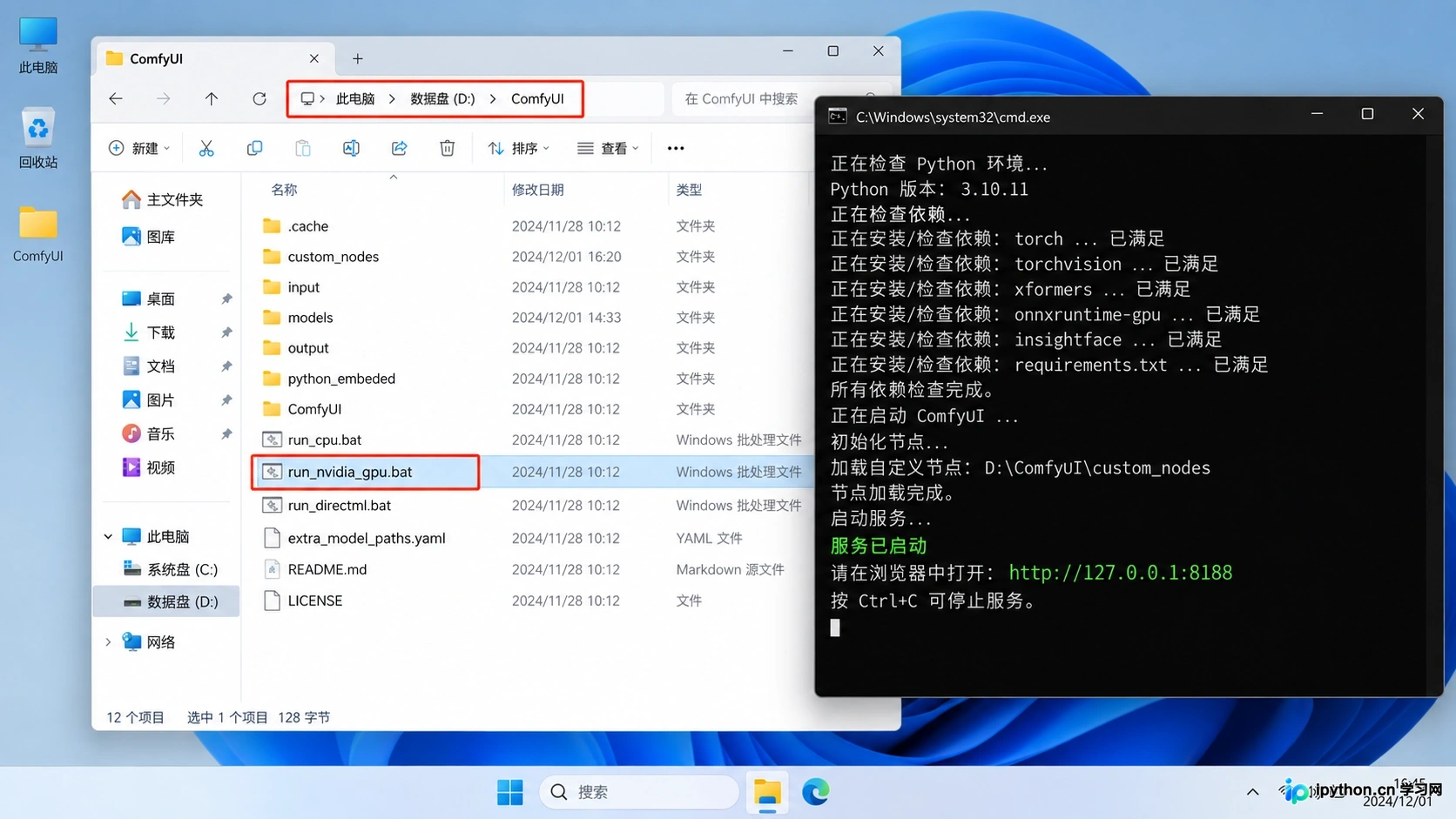Open the 排序 (Sort) dropdown
The width and height of the screenshot is (1456, 819).
[x=519, y=149]
